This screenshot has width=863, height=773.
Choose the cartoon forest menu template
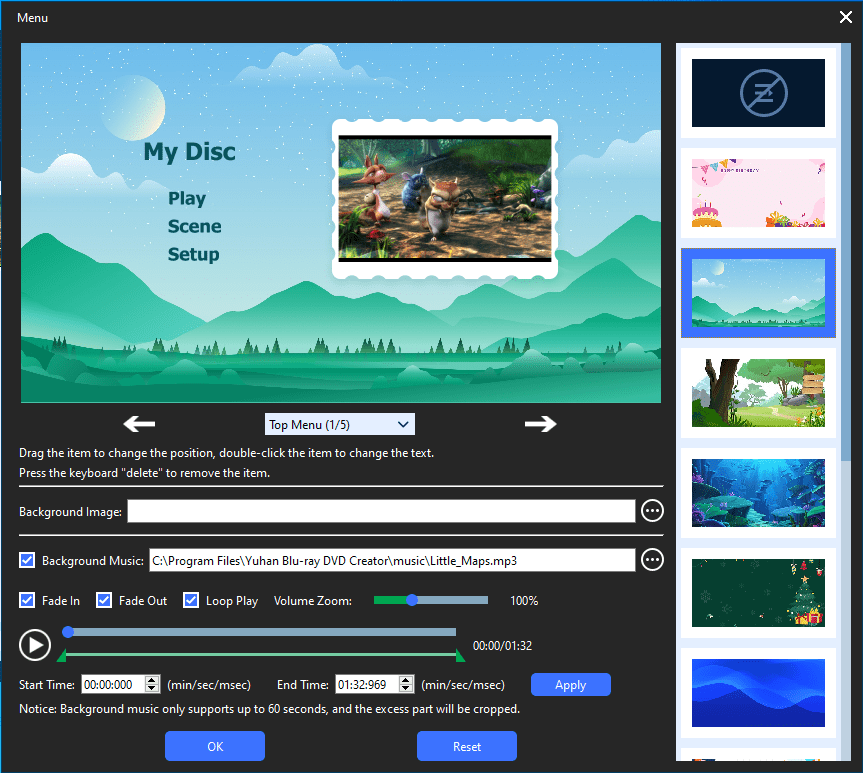pos(758,393)
